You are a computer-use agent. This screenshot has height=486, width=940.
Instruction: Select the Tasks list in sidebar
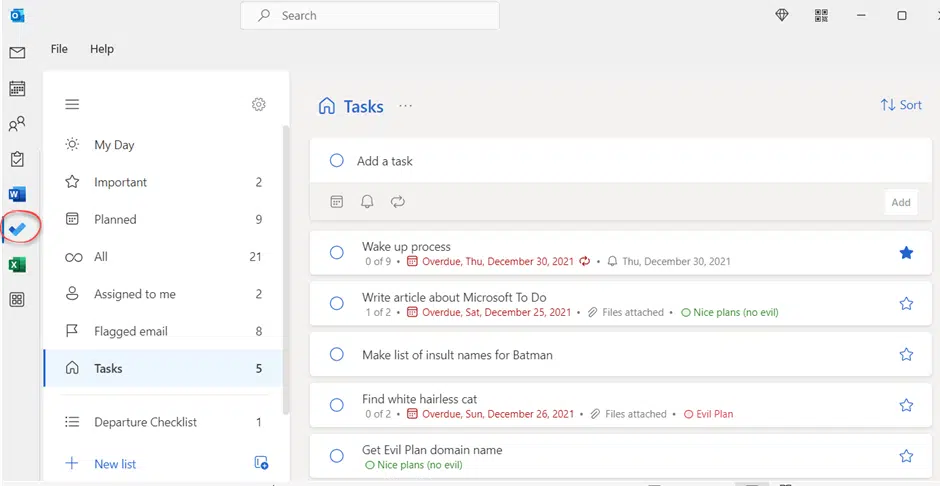[x=163, y=369]
